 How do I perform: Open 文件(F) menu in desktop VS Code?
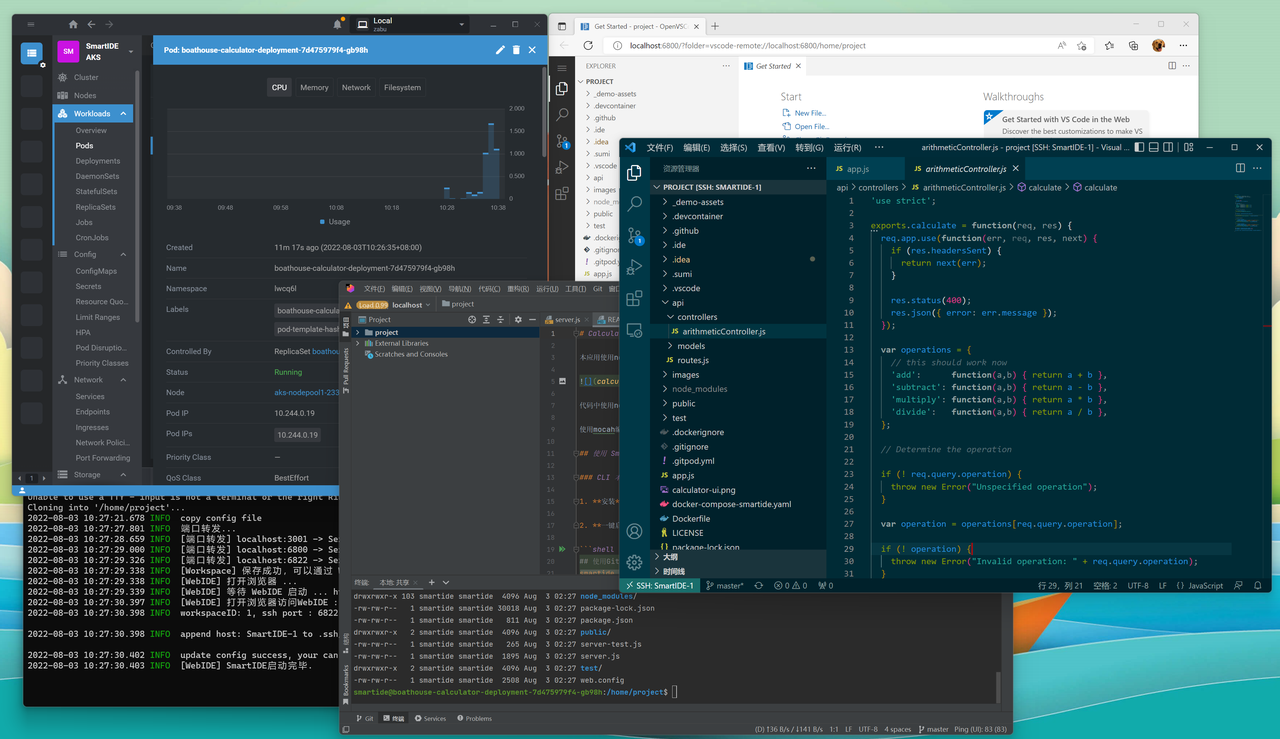(660, 147)
